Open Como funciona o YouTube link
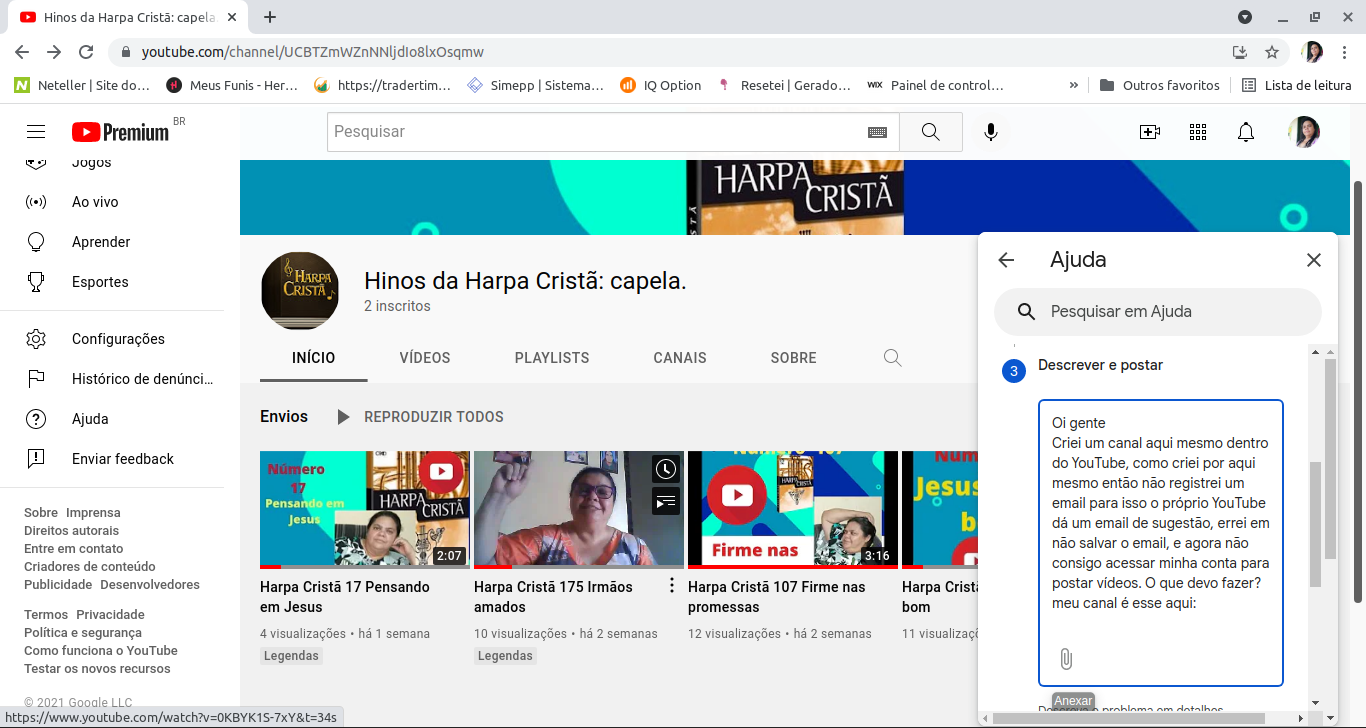The width and height of the screenshot is (1366, 728). [x=101, y=651]
